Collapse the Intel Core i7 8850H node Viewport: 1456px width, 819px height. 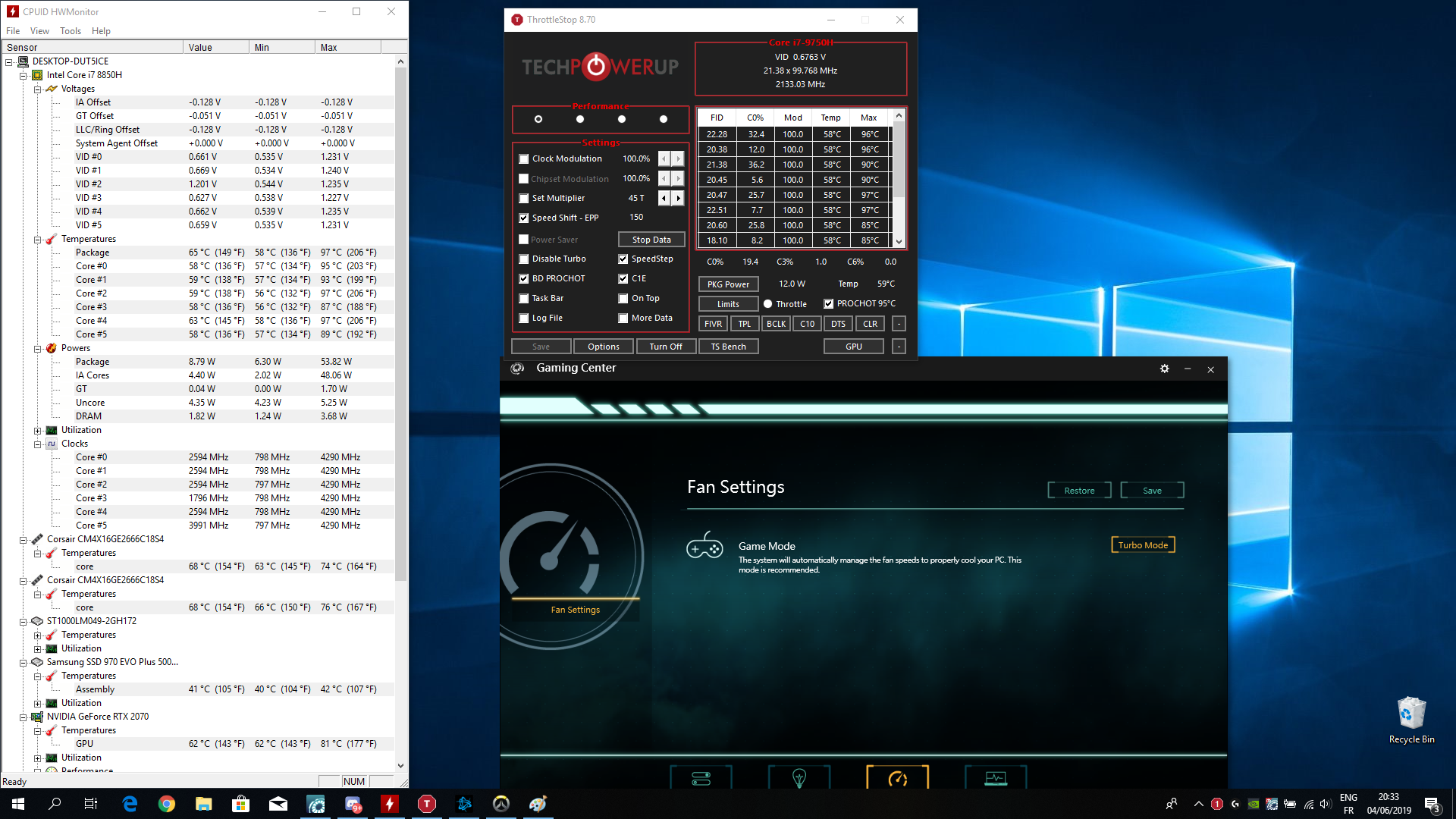tap(23, 76)
